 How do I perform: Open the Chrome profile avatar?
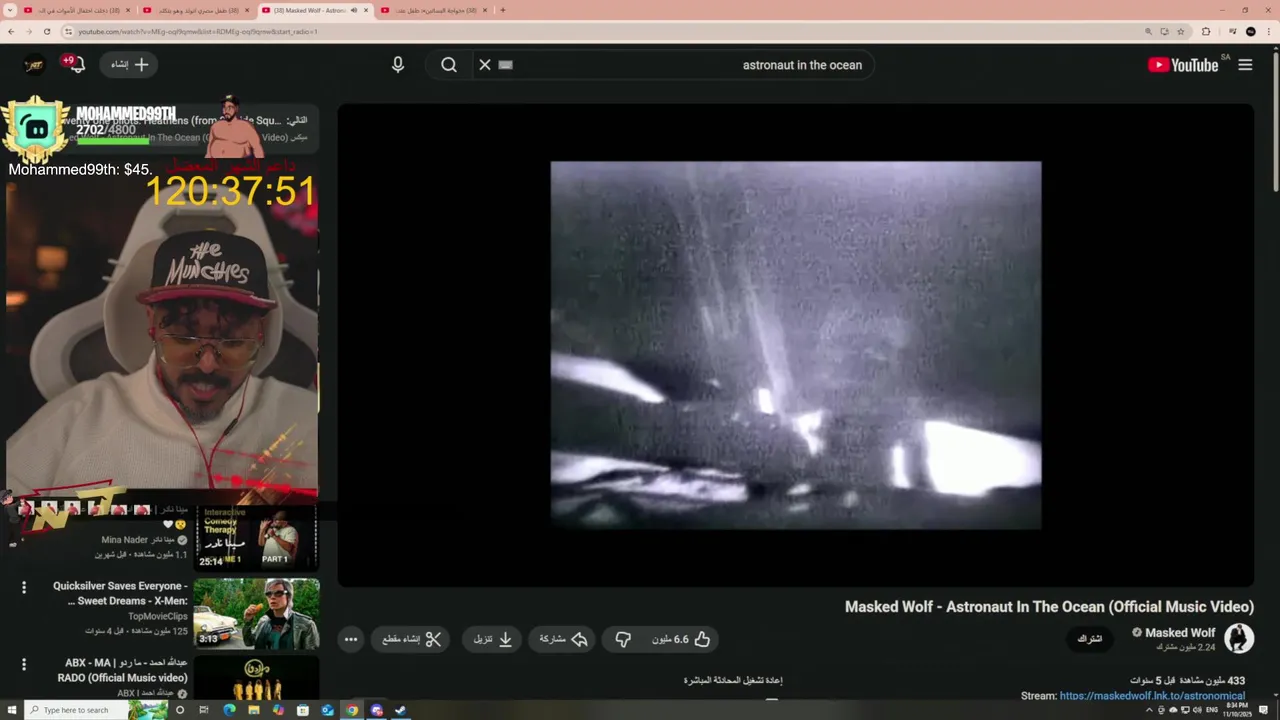[1250, 31]
